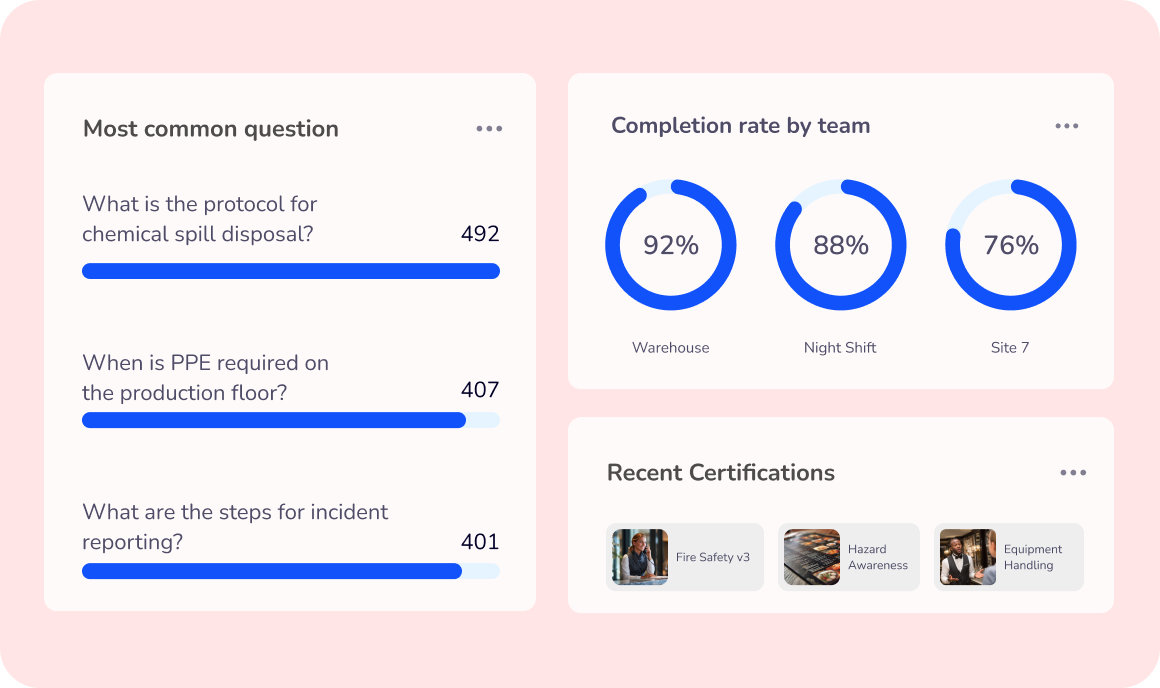Open the Equipment Handling certification thumbnail
This screenshot has width=1160, height=688.
tap(968, 557)
